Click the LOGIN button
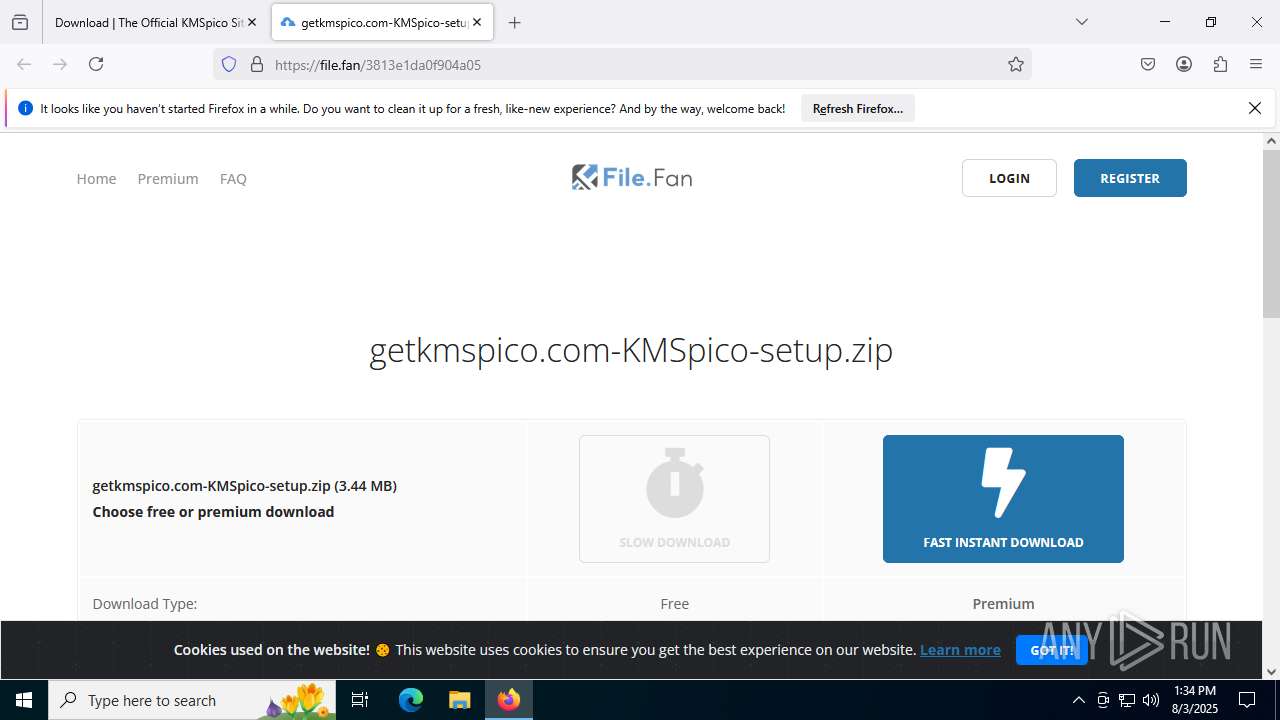Screen dimensions: 1280x720 point(1009,178)
